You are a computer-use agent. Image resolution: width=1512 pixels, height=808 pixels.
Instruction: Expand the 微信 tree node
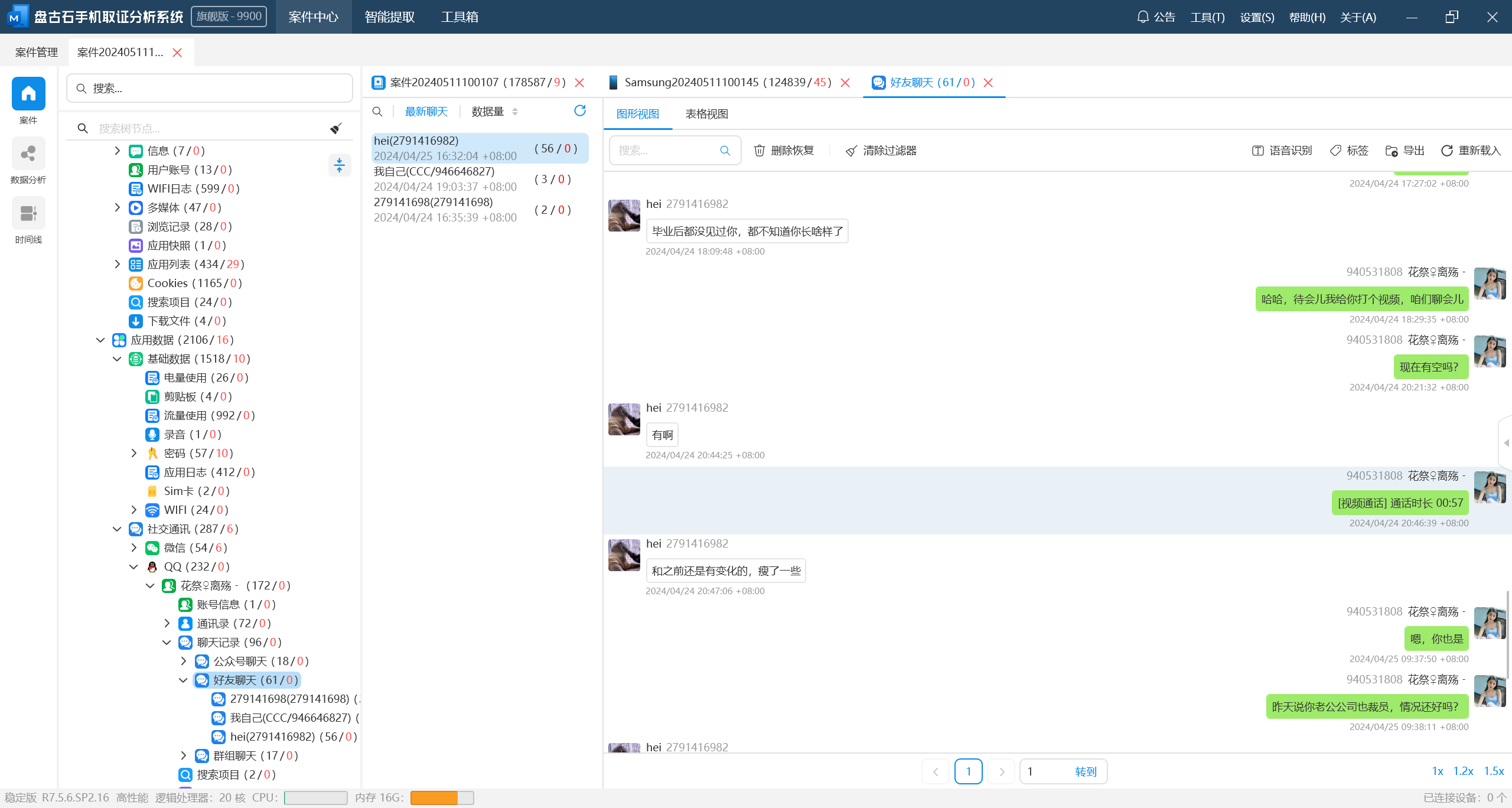click(134, 548)
